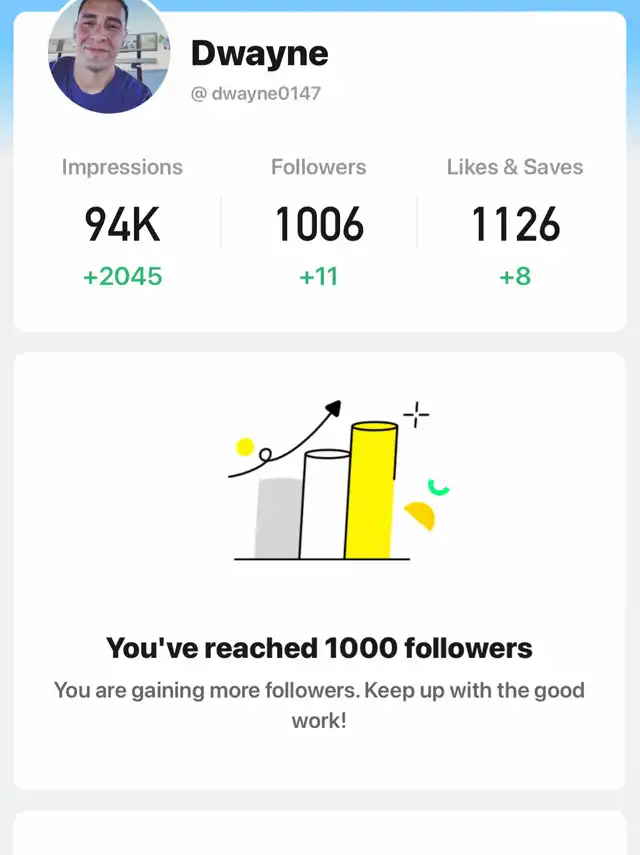Screen dimensions: 640x855
Task: Tap the upward trend arrow illustration
Action: (285, 439)
